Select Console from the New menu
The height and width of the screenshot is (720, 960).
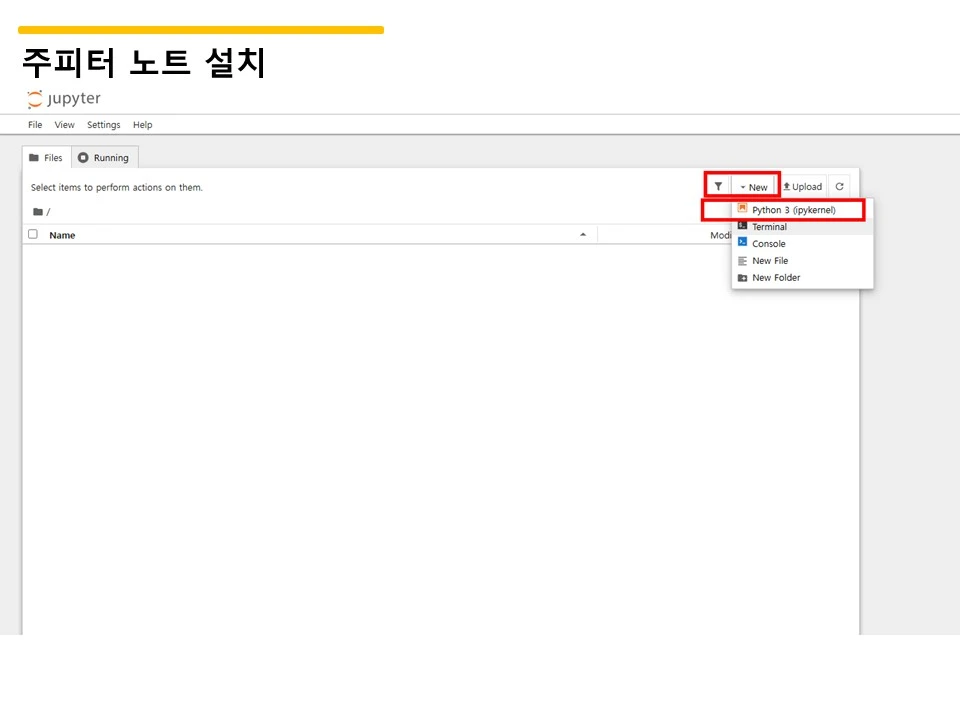(802, 244)
